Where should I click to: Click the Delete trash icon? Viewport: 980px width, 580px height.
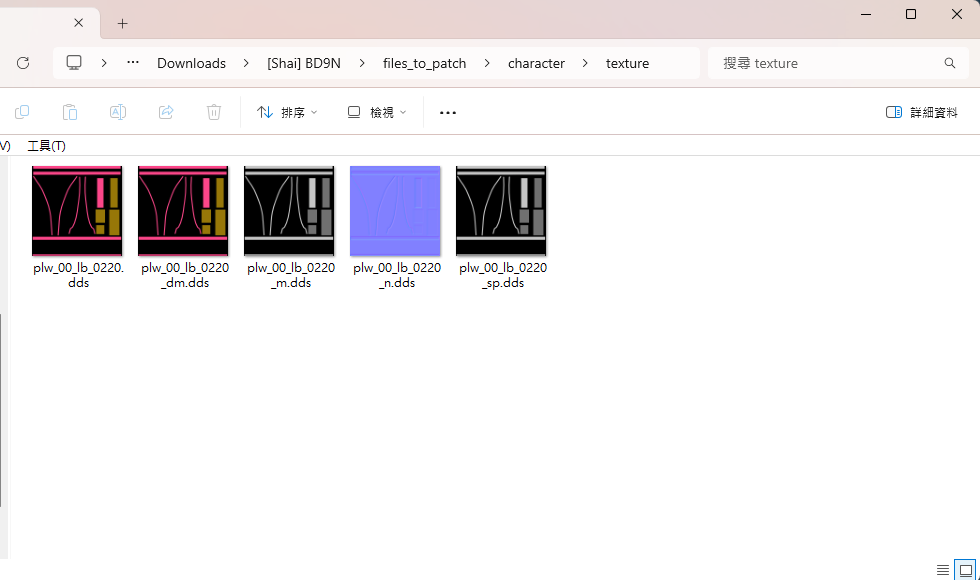point(214,112)
